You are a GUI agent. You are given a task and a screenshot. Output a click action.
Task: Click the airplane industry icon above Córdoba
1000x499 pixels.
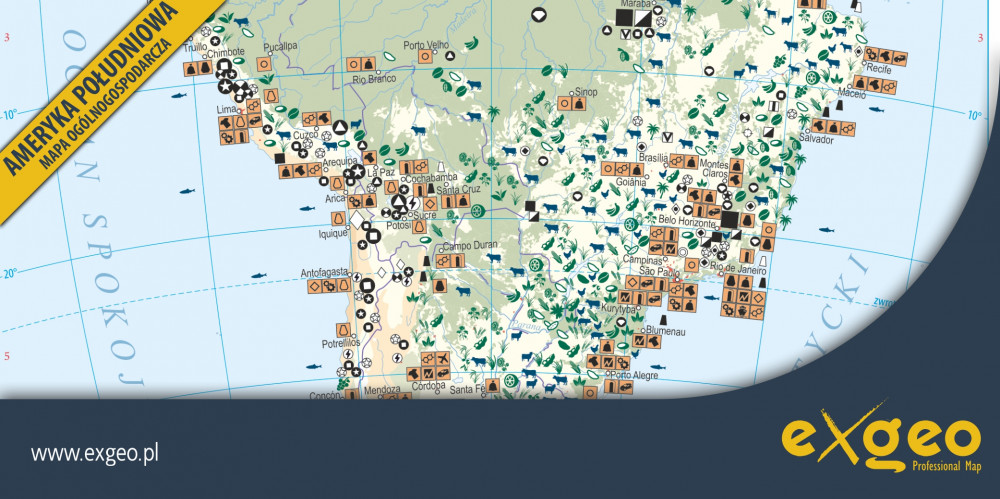[x=443, y=359]
